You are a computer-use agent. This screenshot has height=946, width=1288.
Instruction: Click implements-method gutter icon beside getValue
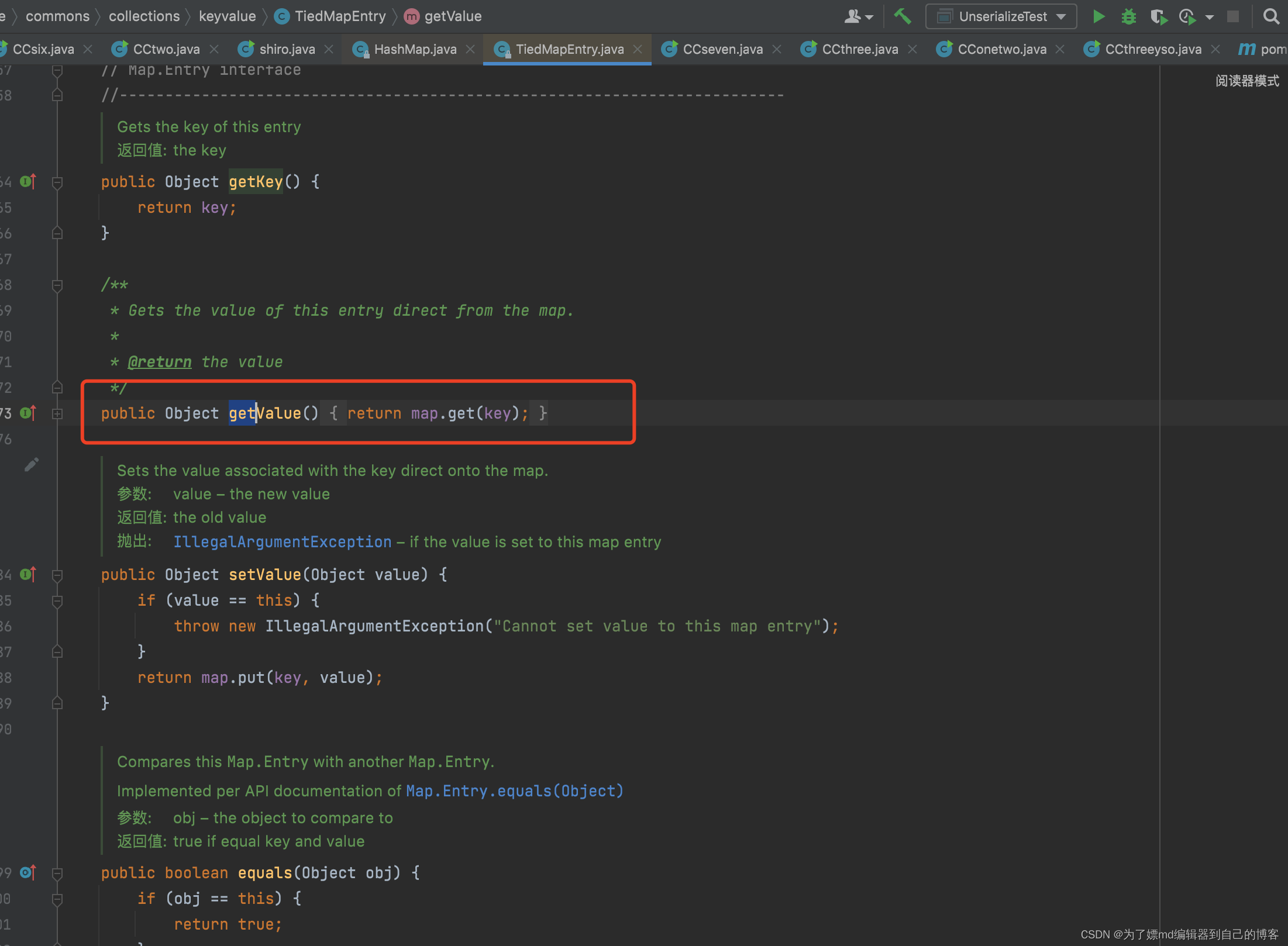pos(28,413)
